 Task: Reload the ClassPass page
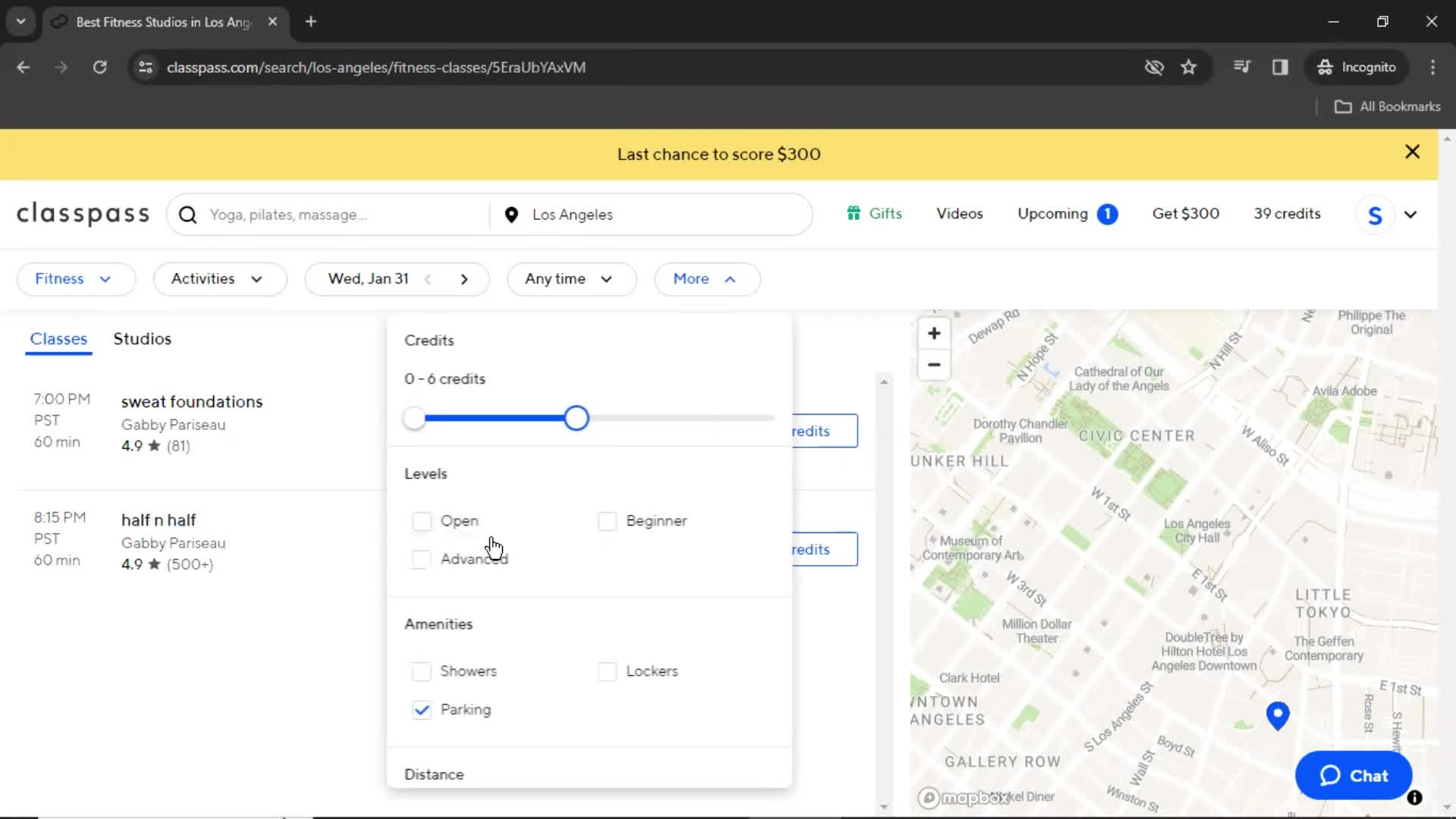pos(99,67)
